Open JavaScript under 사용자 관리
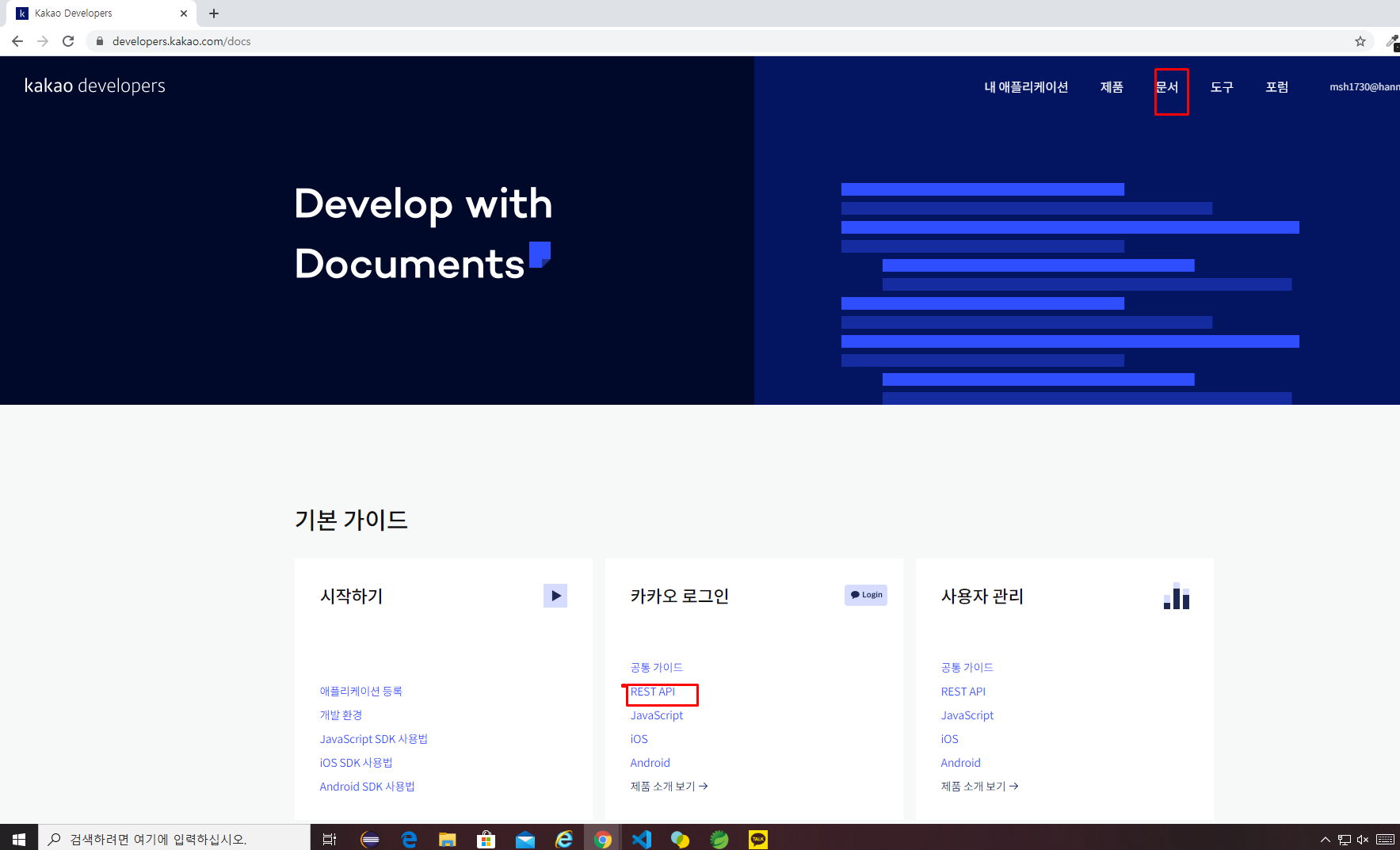 click(x=967, y=715)
